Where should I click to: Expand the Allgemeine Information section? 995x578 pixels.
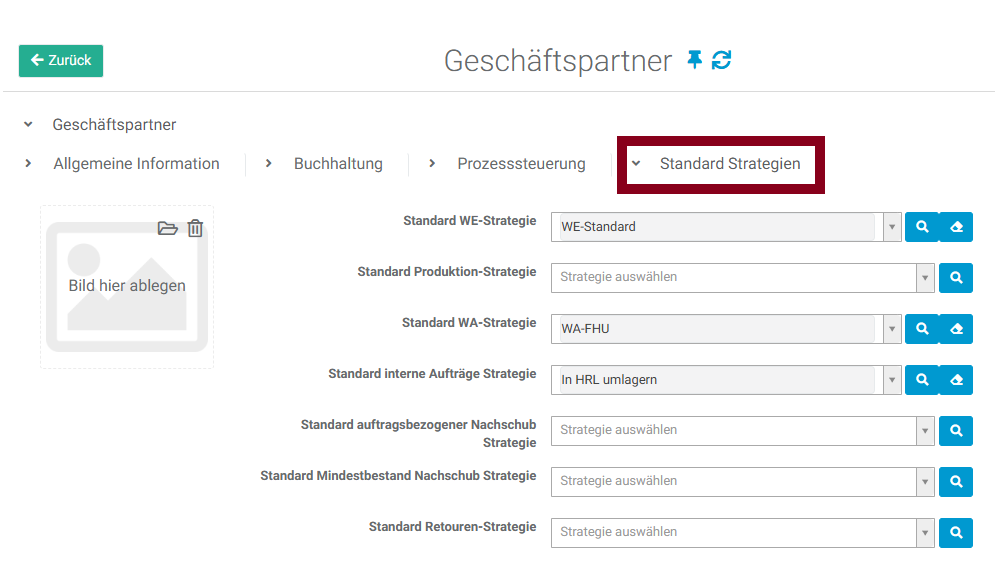[x=136, y=164]
